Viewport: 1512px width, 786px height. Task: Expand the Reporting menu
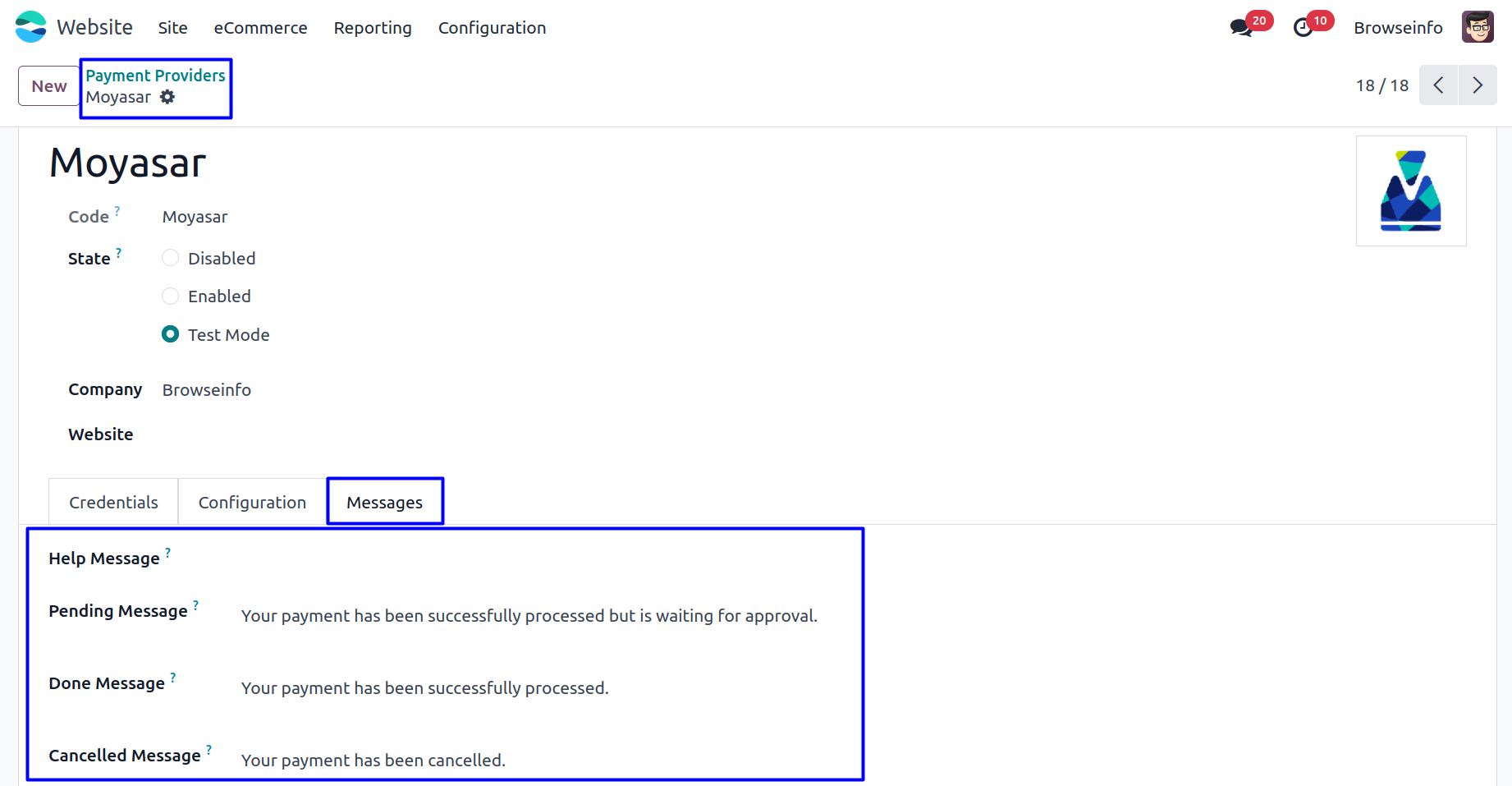coord(373,28)
